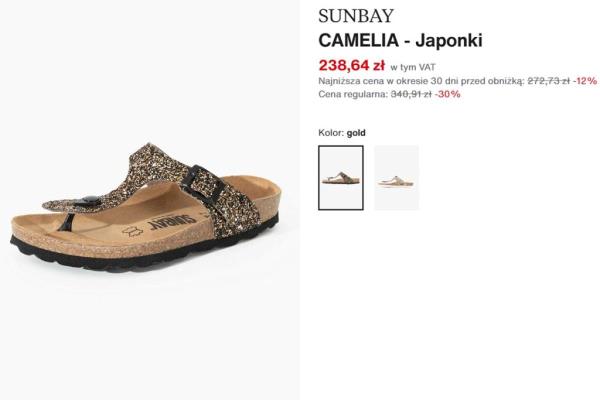600x400 pixels.
Task: Click the 'Kolor:' label
Action: 331,133
